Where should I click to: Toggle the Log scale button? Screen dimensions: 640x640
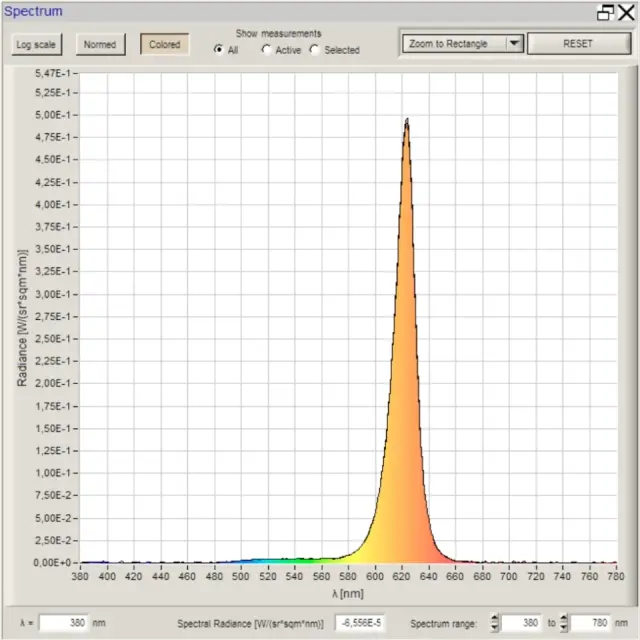36,44
